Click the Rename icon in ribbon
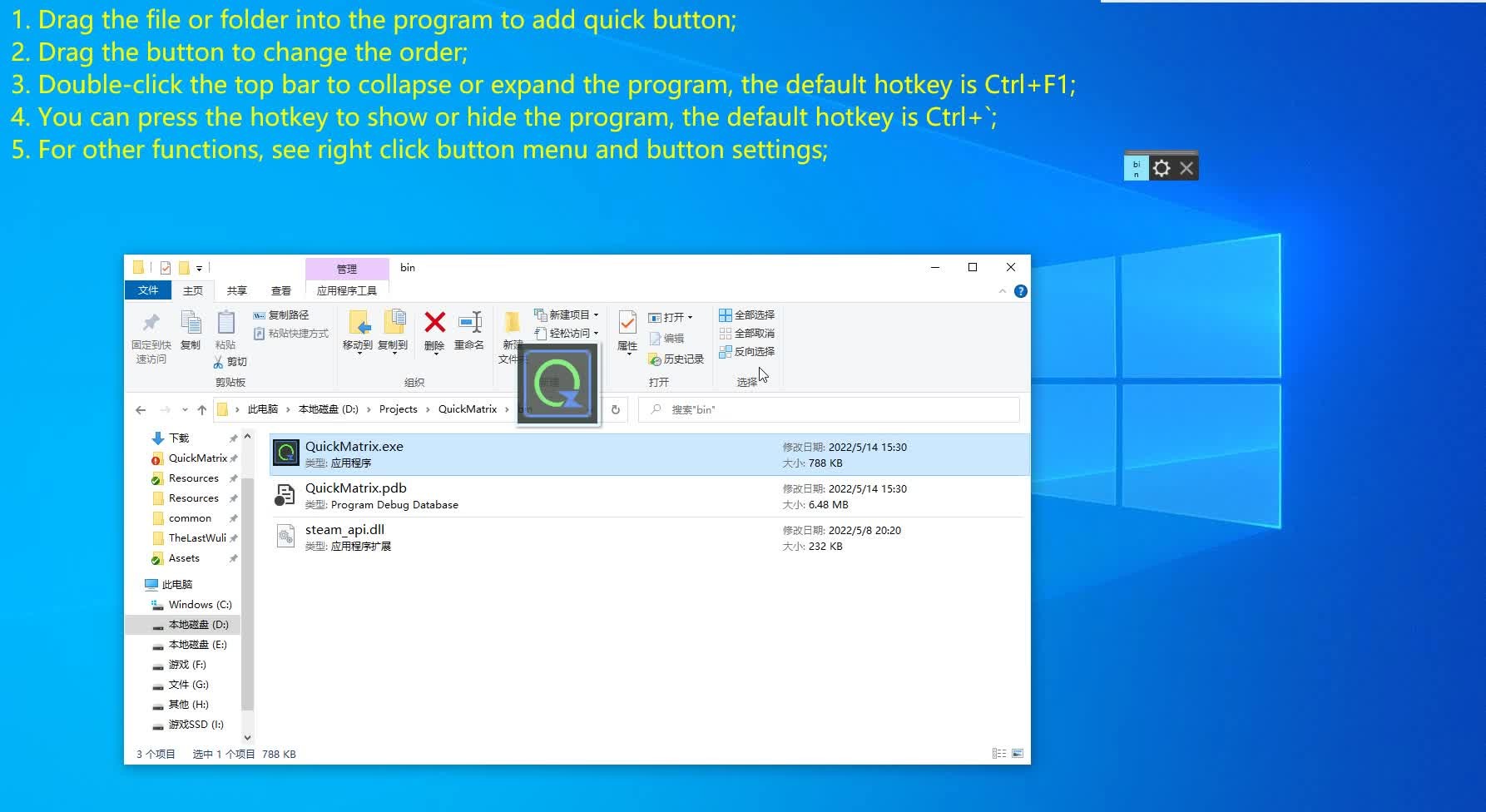Viewport: 1486px width, 812px height. (x=469, y=324)
